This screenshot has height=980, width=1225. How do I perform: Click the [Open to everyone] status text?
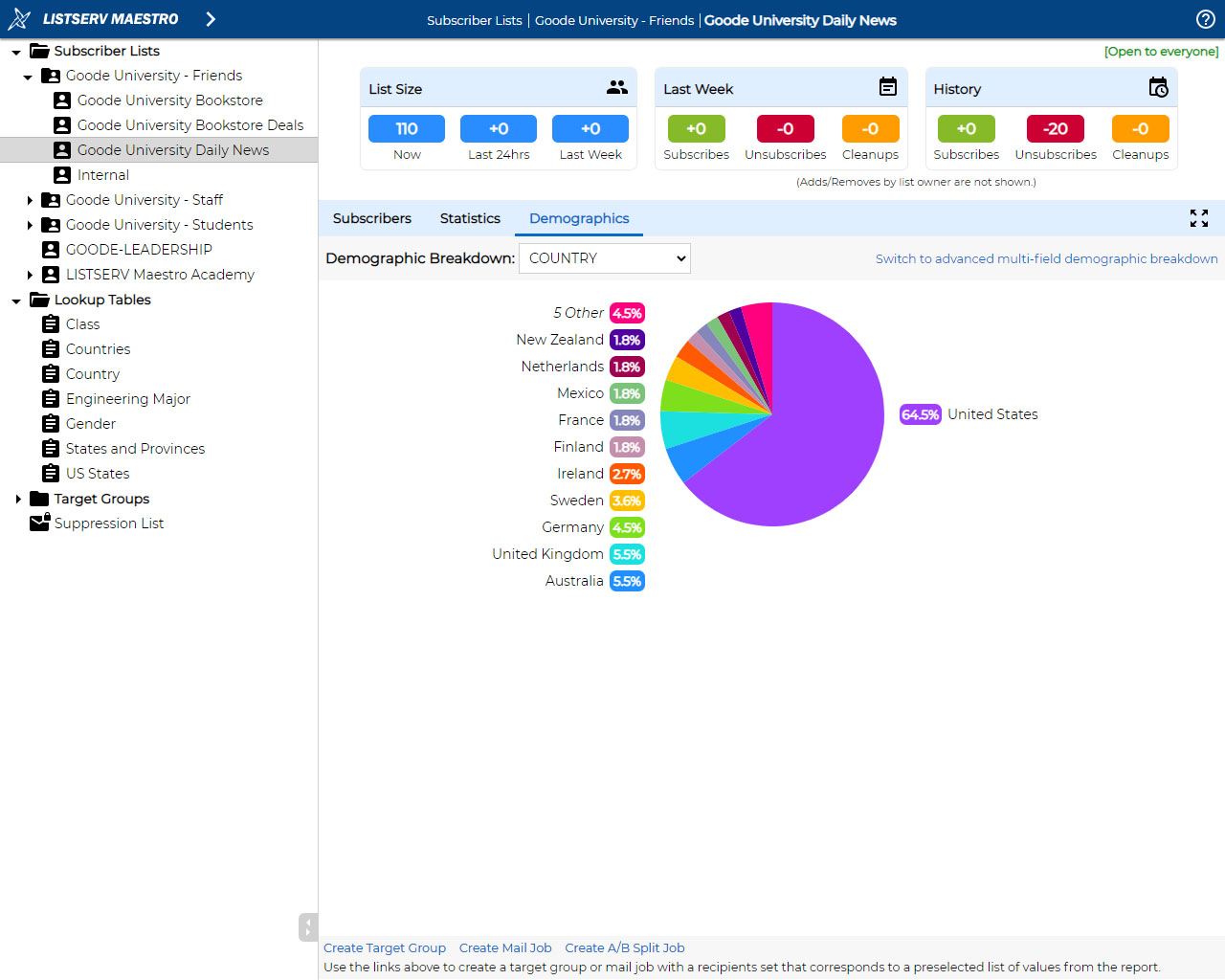1162,52
